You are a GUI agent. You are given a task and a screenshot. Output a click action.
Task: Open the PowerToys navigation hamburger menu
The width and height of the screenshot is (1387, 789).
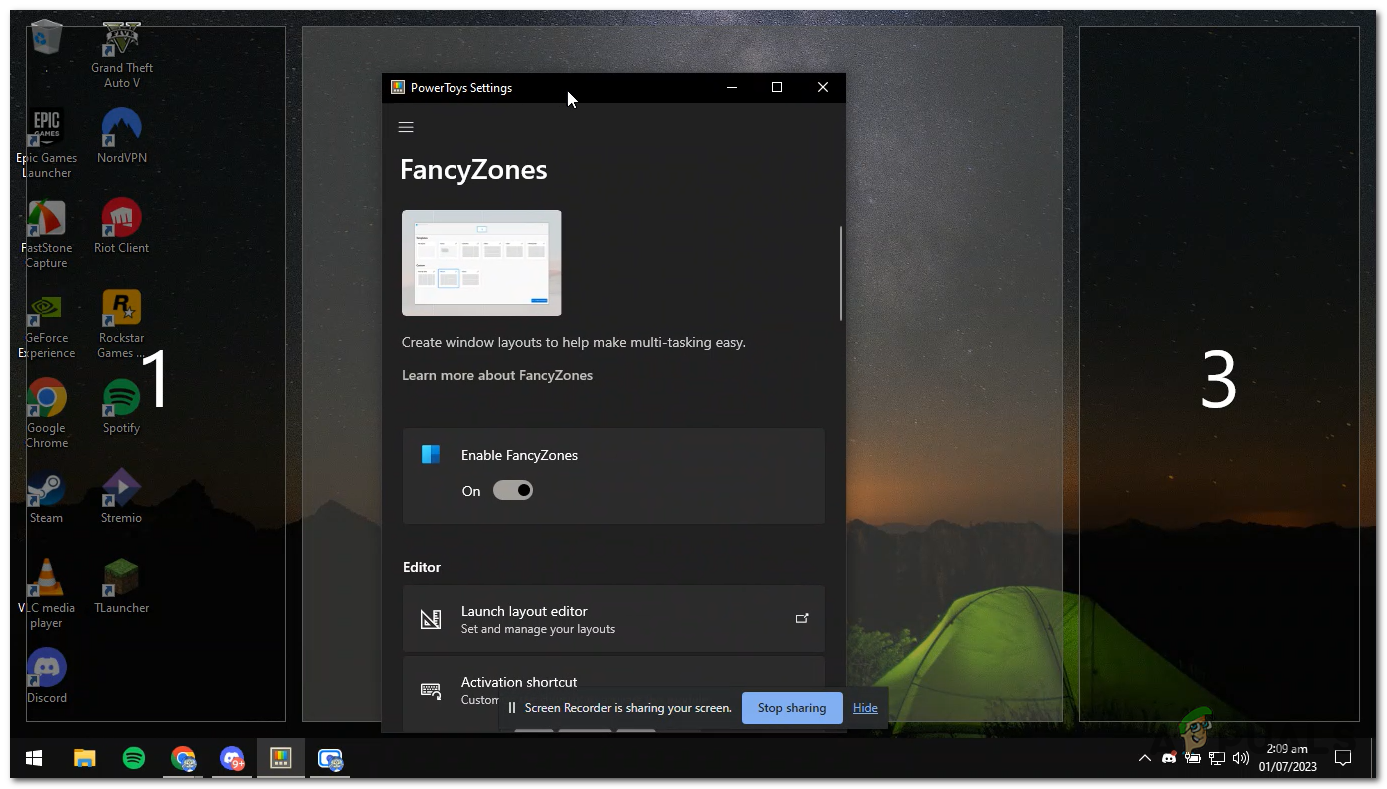(x=406, y=127)
